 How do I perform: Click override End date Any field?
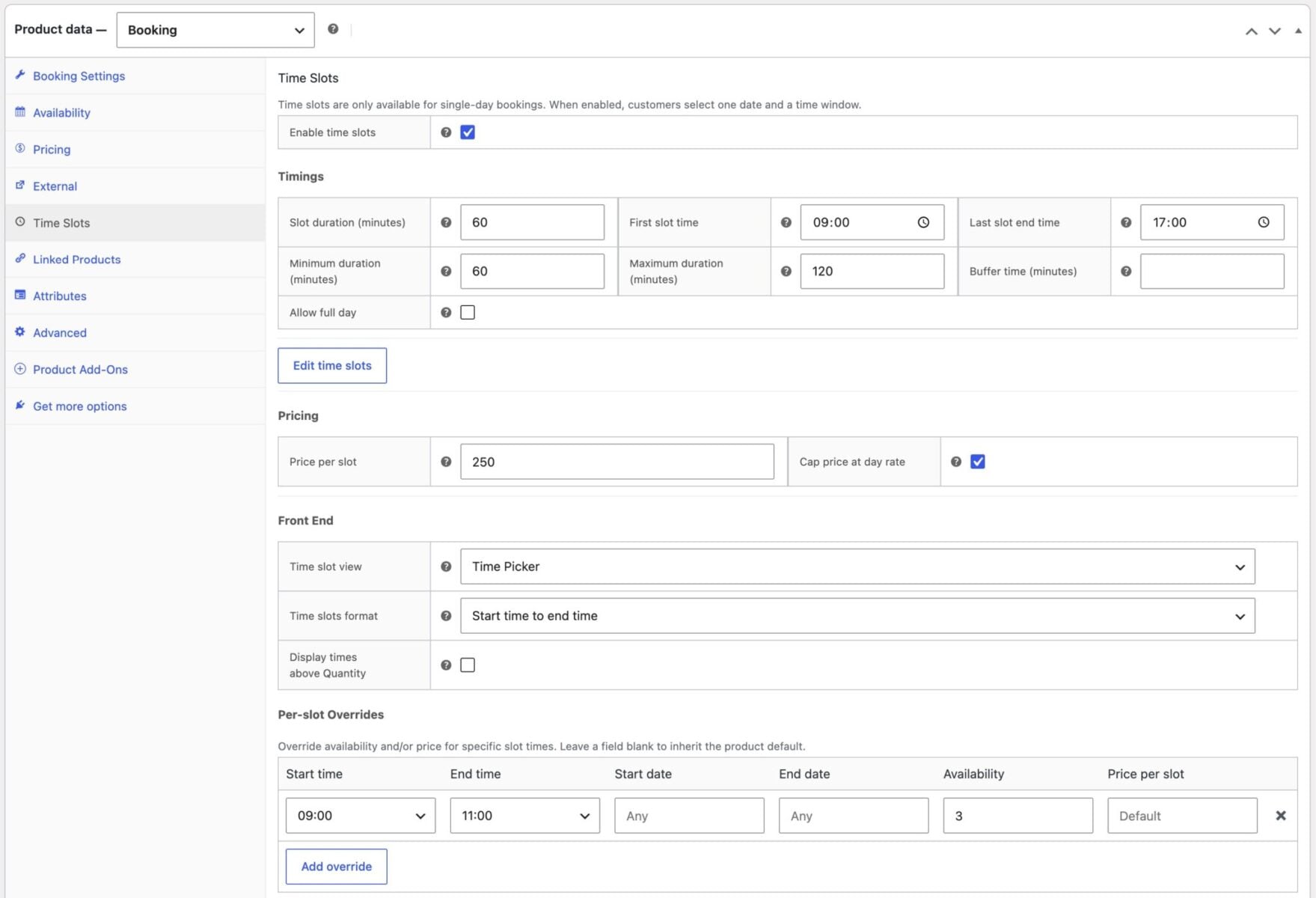tap(854, 816)
